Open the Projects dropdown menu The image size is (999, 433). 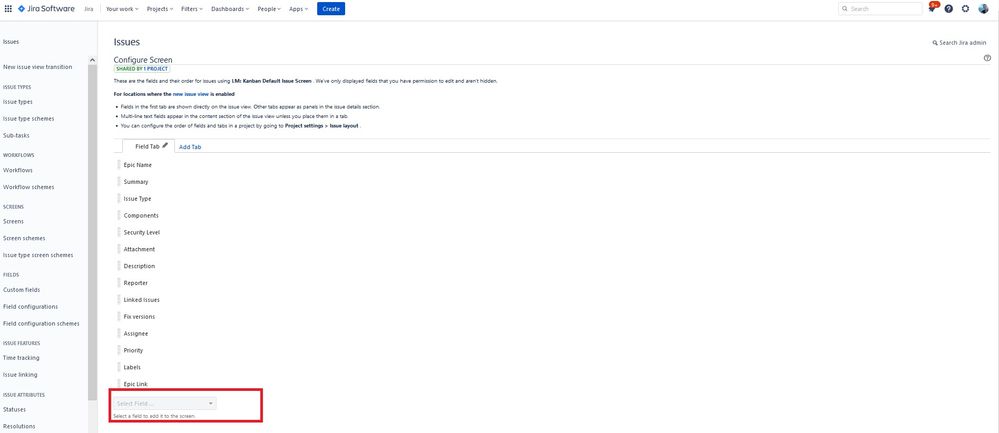pyautogui.click(x=160, y=9)
